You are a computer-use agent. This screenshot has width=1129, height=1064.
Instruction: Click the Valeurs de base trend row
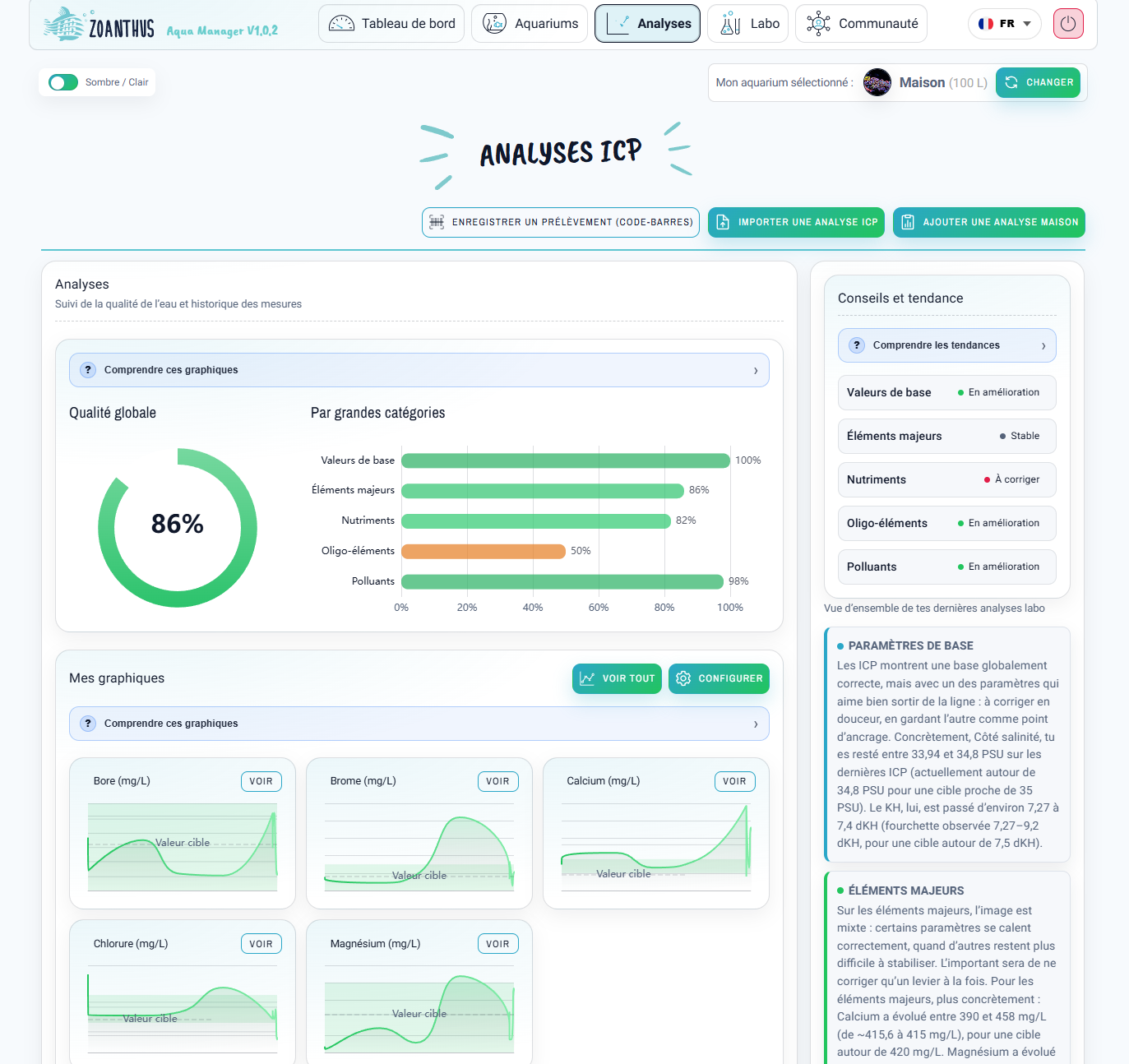(947, 392)
